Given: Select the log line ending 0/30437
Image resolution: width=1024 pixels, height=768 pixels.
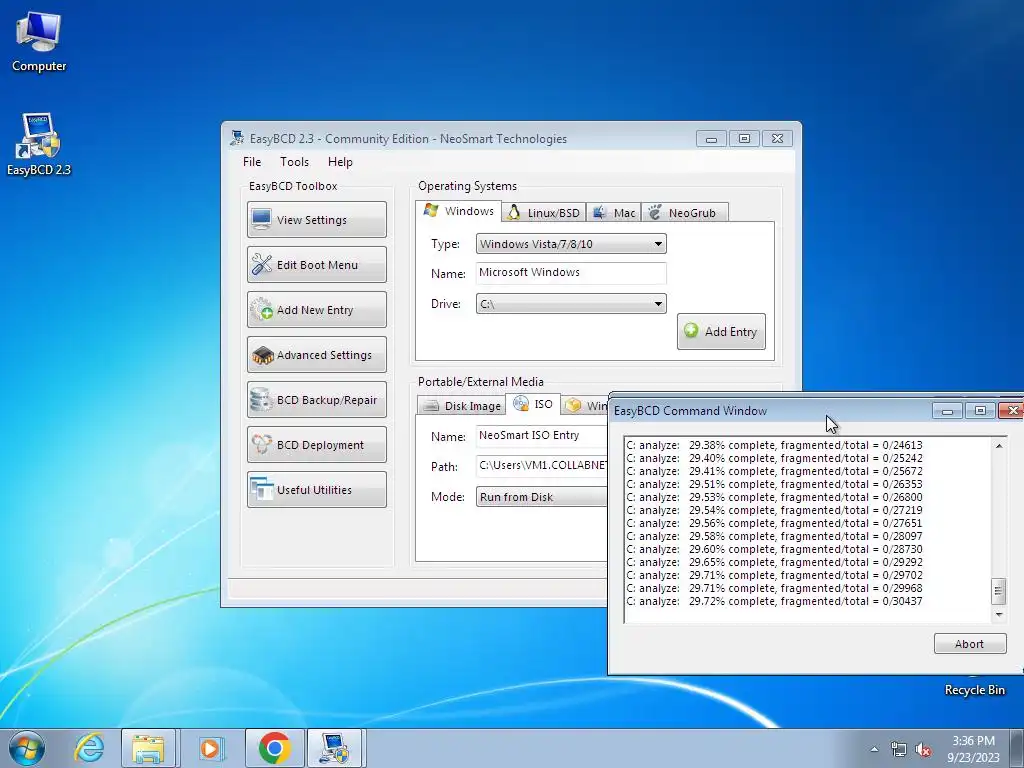Looking at the screenshot, I should 775,601.
